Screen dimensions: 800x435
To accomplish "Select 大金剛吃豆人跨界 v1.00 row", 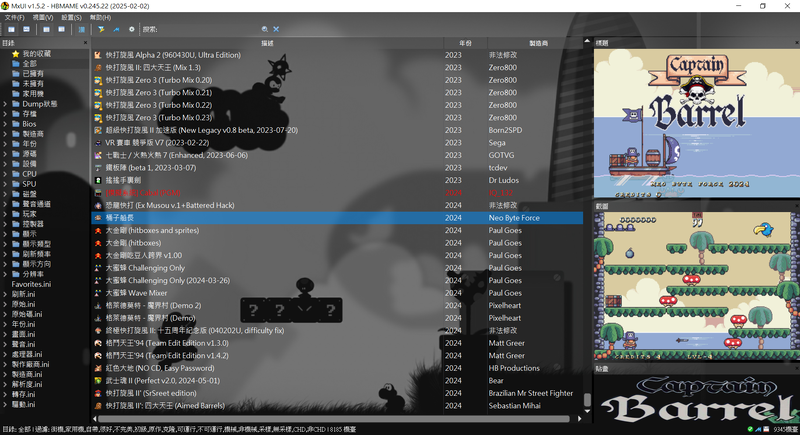I will click(x=337, y=255).
